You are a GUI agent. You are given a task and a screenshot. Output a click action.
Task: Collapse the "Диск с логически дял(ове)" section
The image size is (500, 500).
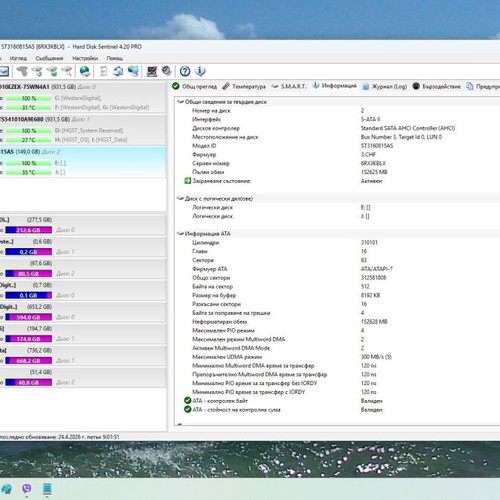point(180,198)
